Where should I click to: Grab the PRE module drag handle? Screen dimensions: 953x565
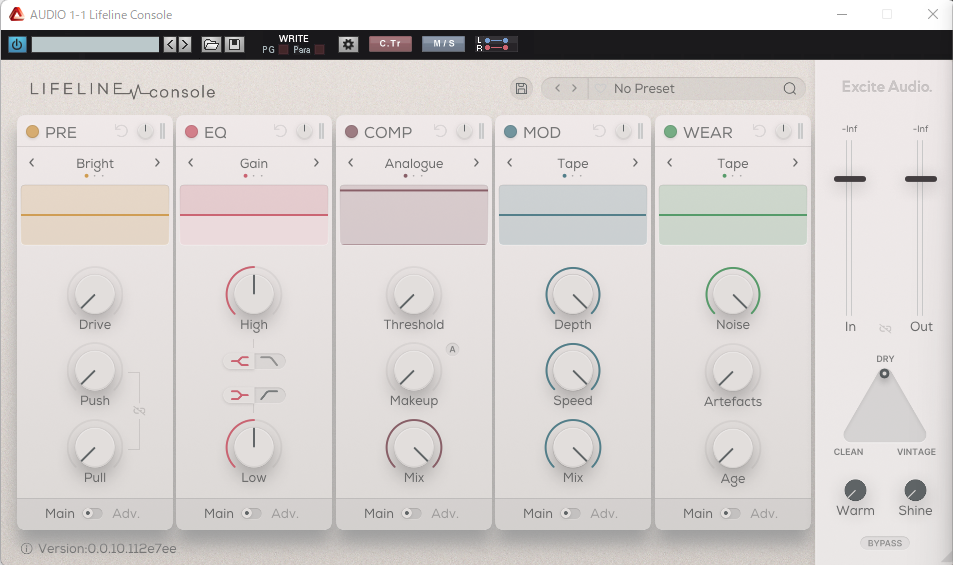tap(162, 131)
